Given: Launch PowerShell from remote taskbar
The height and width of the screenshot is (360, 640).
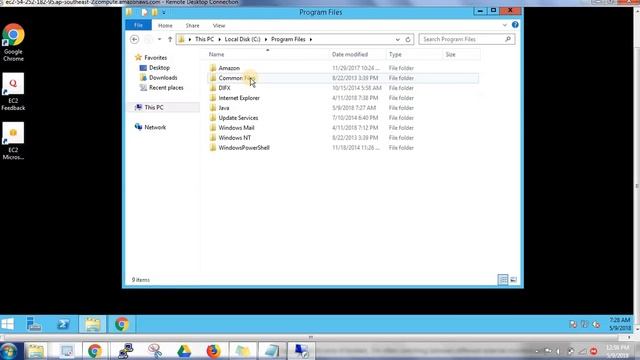Looking at the screenshot, I should tap(63, 324).
